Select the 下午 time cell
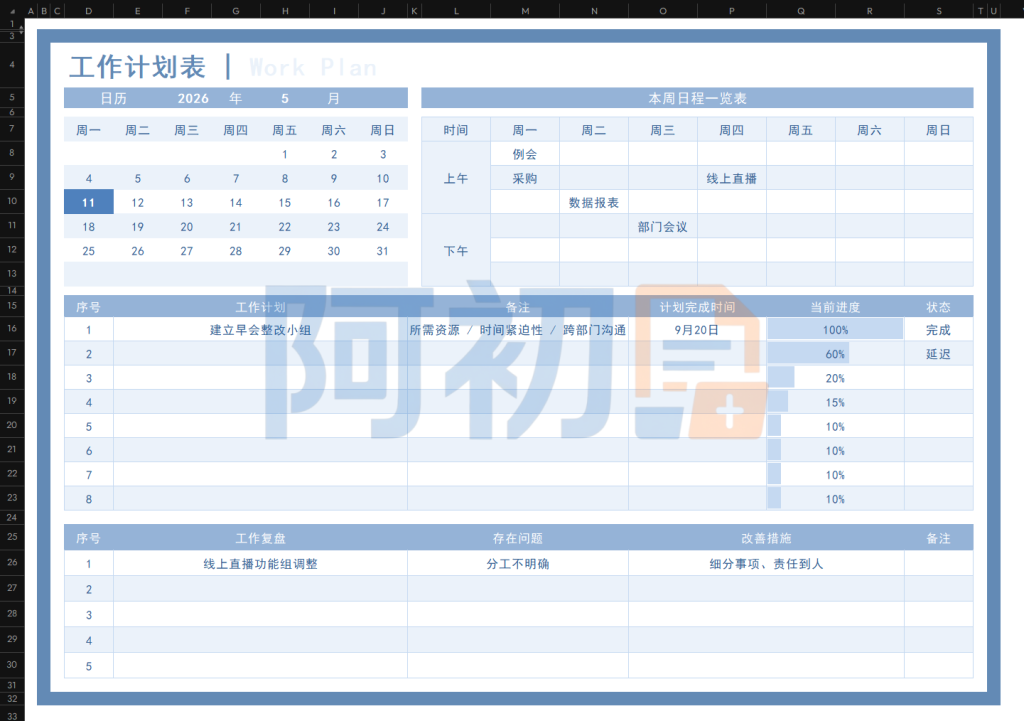Screen dimensions: 1024x721 click(x=456, y=251)
